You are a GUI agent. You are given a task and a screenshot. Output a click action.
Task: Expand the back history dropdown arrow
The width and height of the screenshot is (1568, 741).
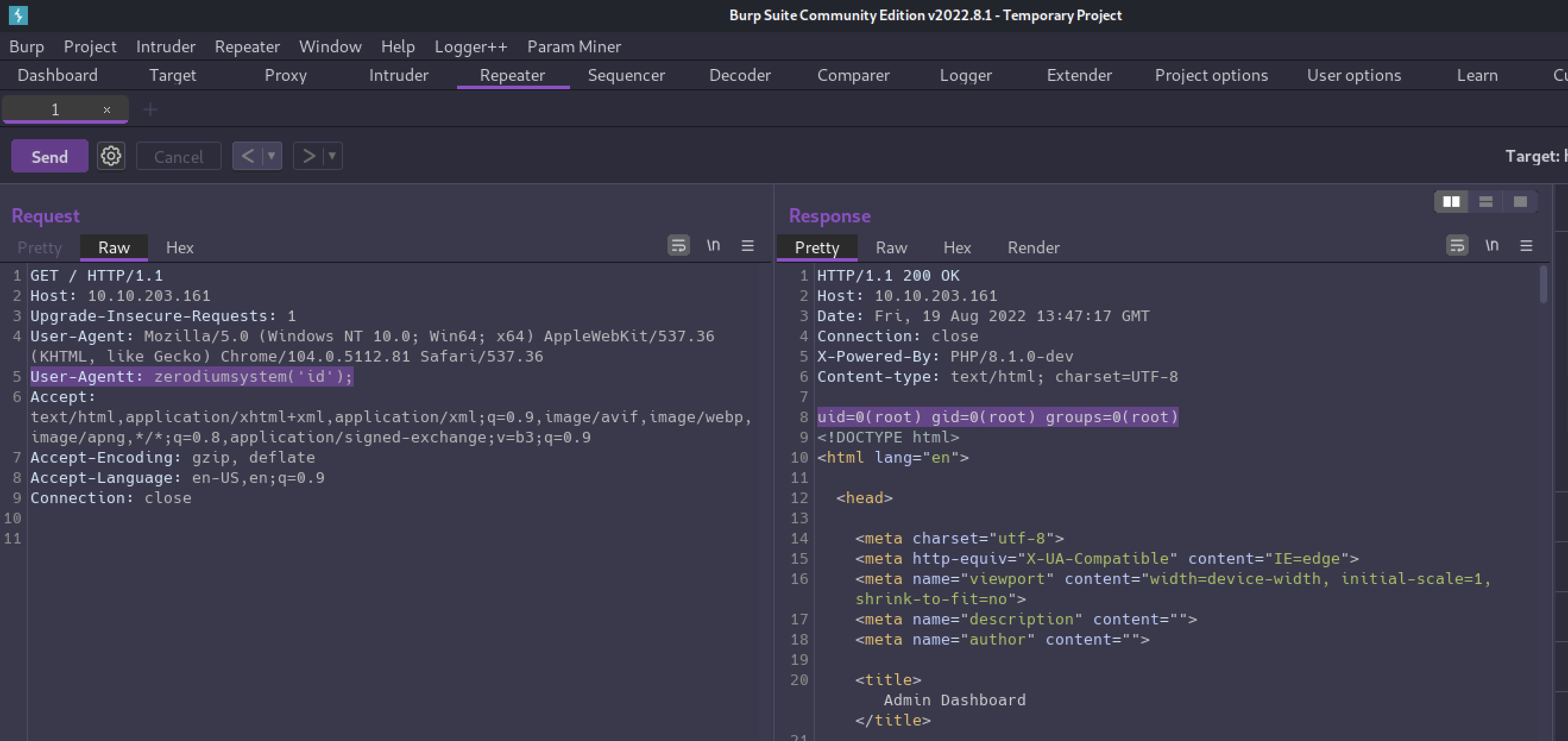click(272, 156)
